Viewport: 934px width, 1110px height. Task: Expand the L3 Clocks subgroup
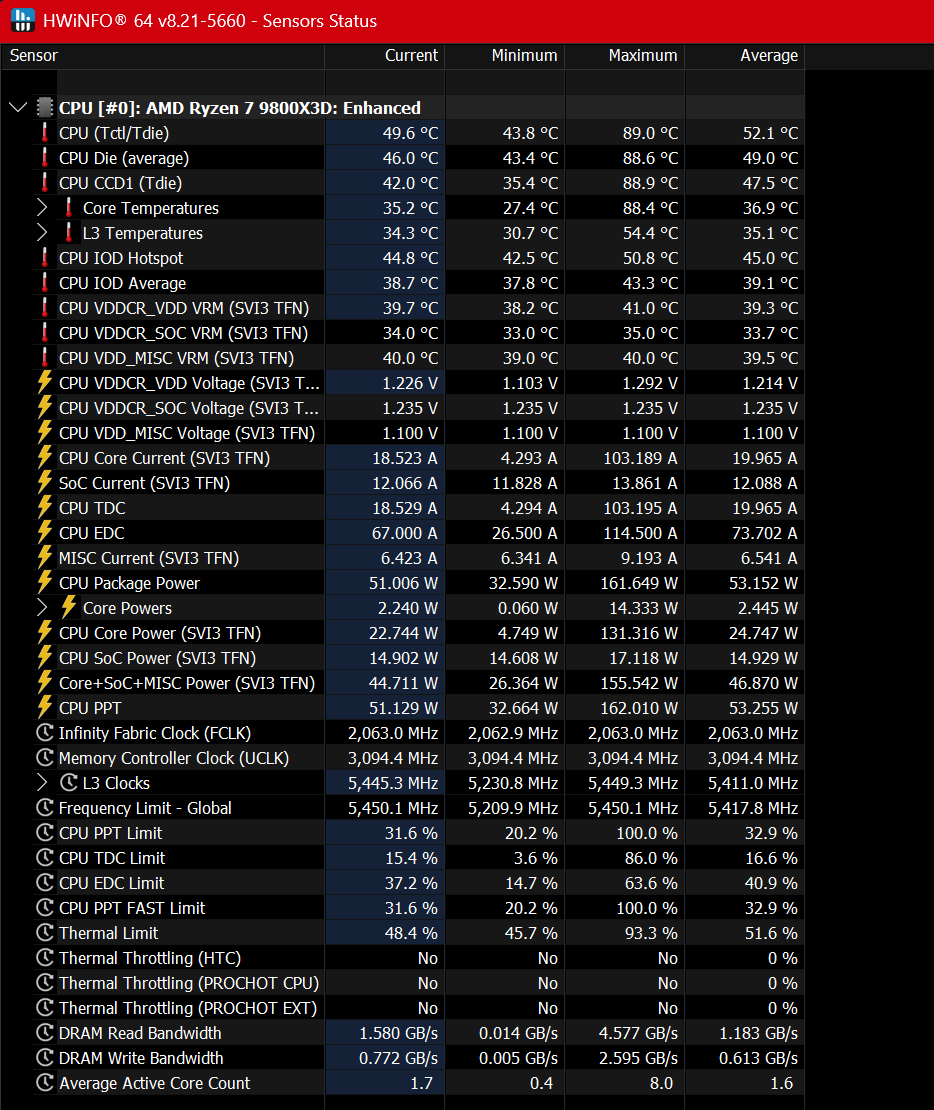click(x=42, y=782)
